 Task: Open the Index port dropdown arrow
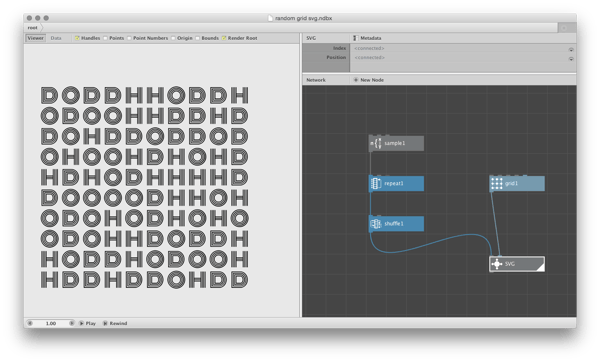click(571, 50)
